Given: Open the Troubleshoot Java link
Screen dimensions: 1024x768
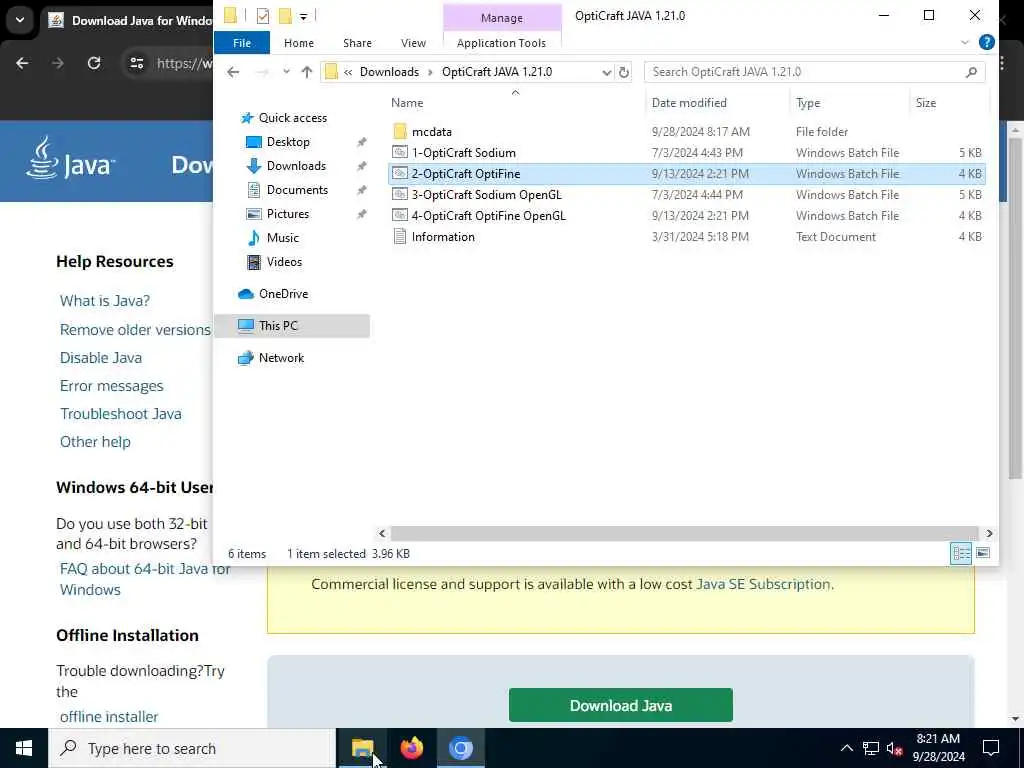Looking at the screenshot, I should pos(121,413).
